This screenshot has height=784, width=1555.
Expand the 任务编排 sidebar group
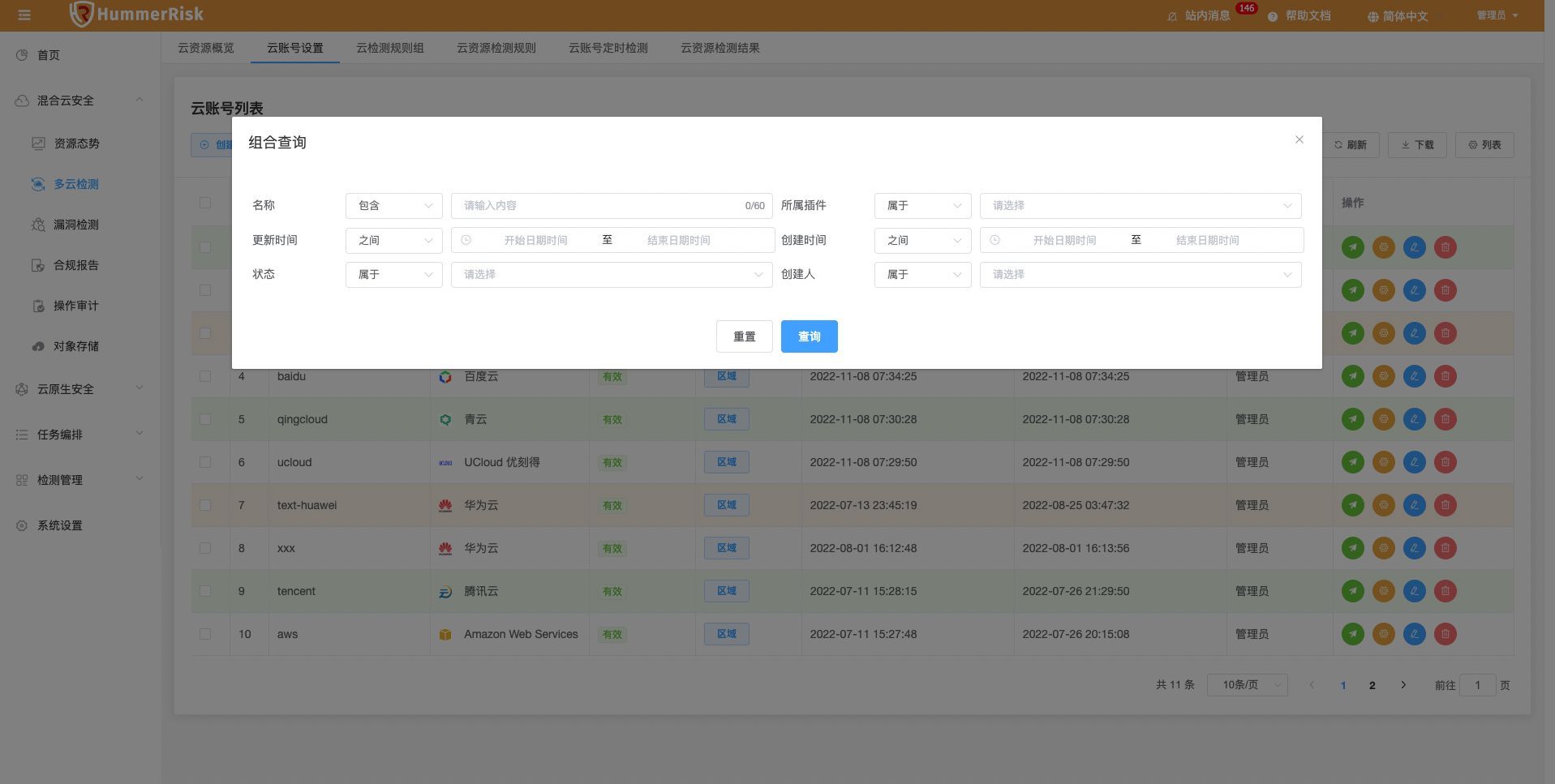pos(79,435)
